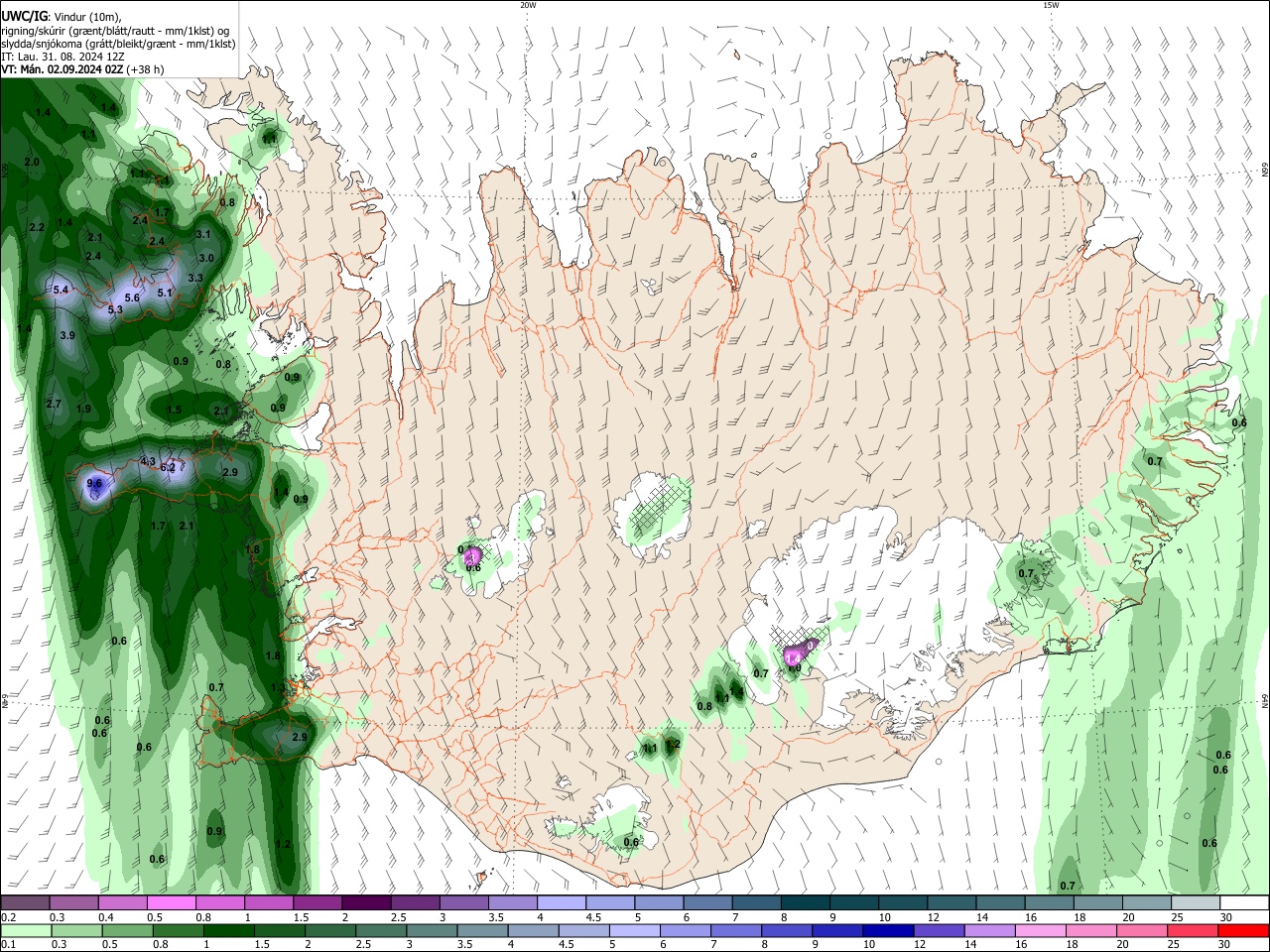Click the 3.0 precipitation label
The image size is (1270, 952).
[206, 258]
